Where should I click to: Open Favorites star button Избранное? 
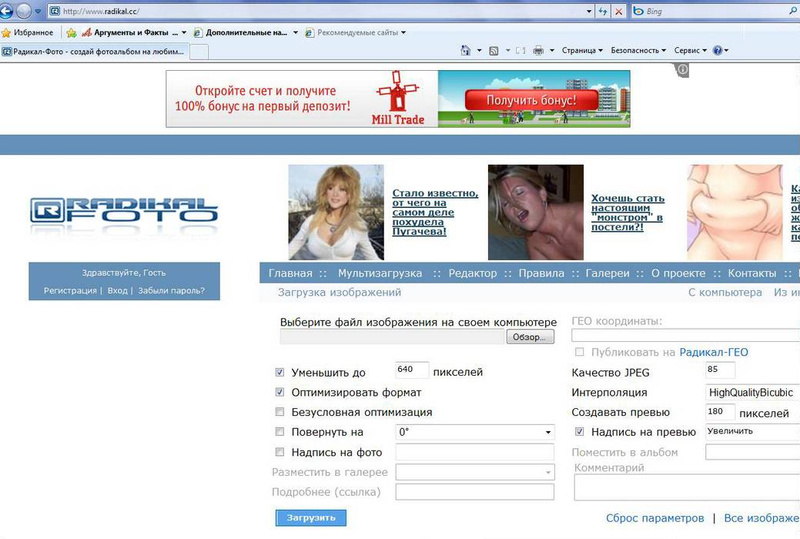[28, 33]
